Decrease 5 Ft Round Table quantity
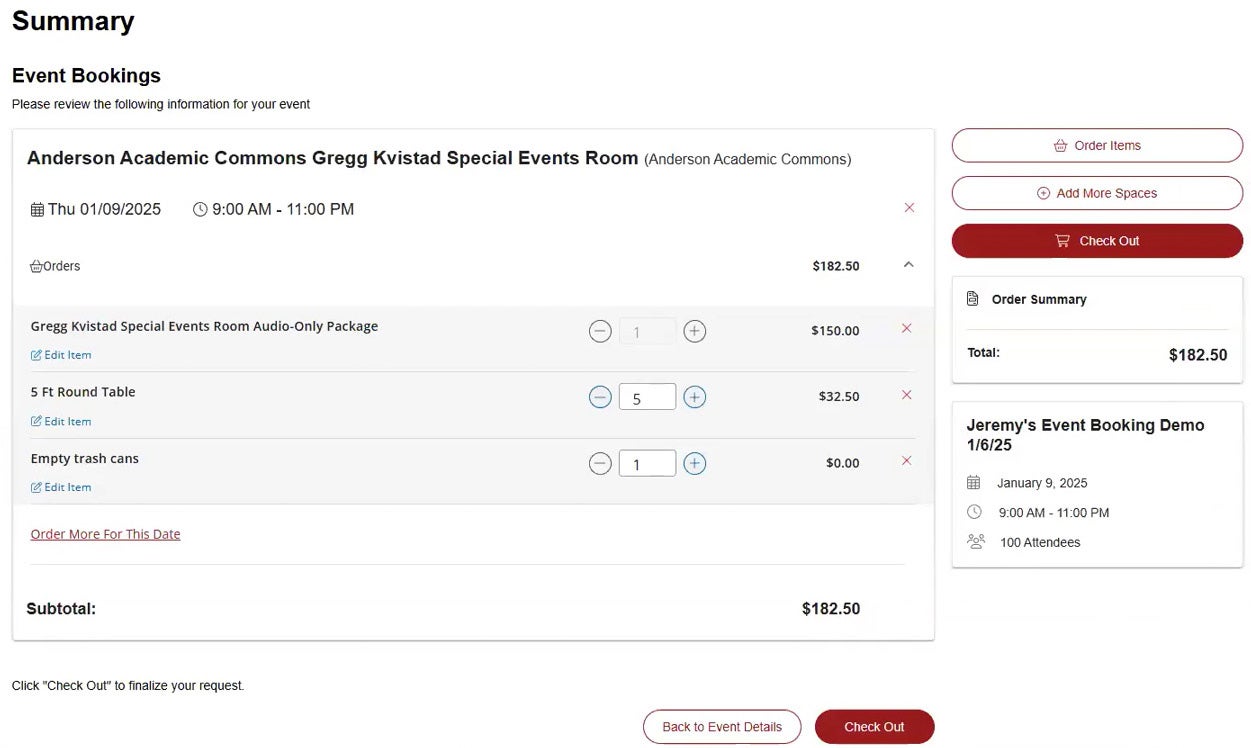This screenshot has height=748, width=1251. 600,397
